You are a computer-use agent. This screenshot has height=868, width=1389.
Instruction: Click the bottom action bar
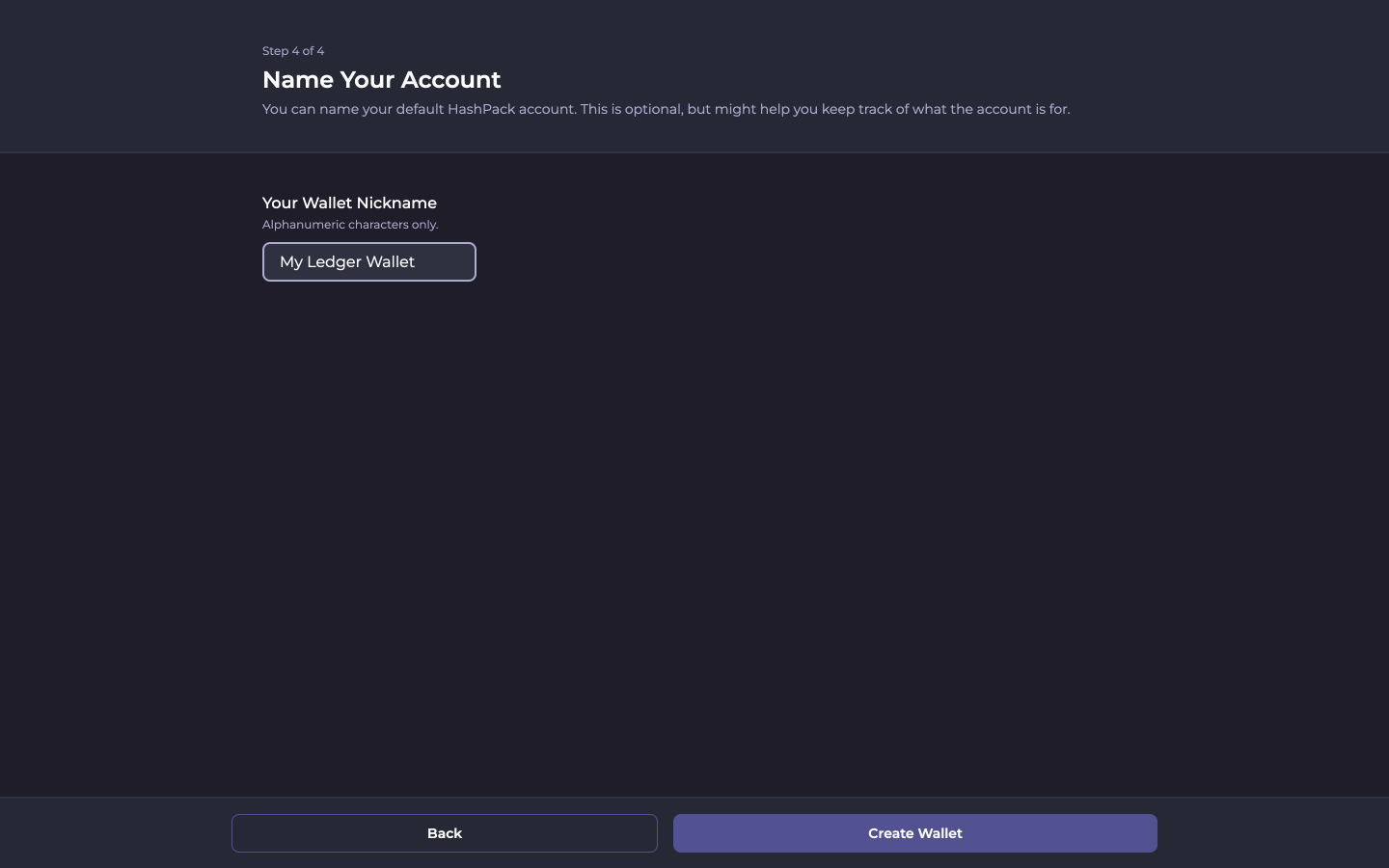(694, 833)
